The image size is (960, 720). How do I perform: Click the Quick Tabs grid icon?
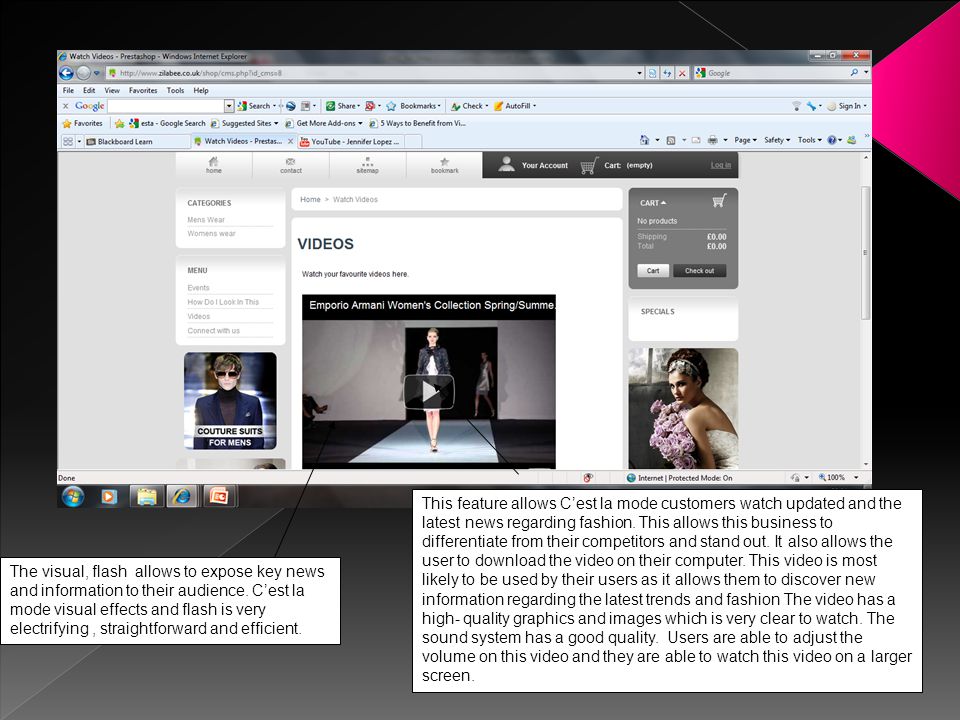coord(68,141)
